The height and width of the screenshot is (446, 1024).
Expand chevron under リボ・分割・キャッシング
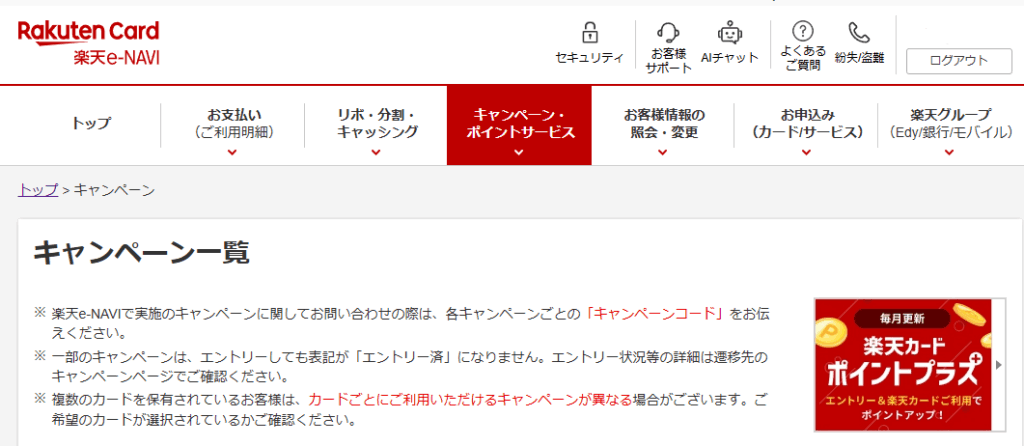pyautogui.click(x=376, y=153)
